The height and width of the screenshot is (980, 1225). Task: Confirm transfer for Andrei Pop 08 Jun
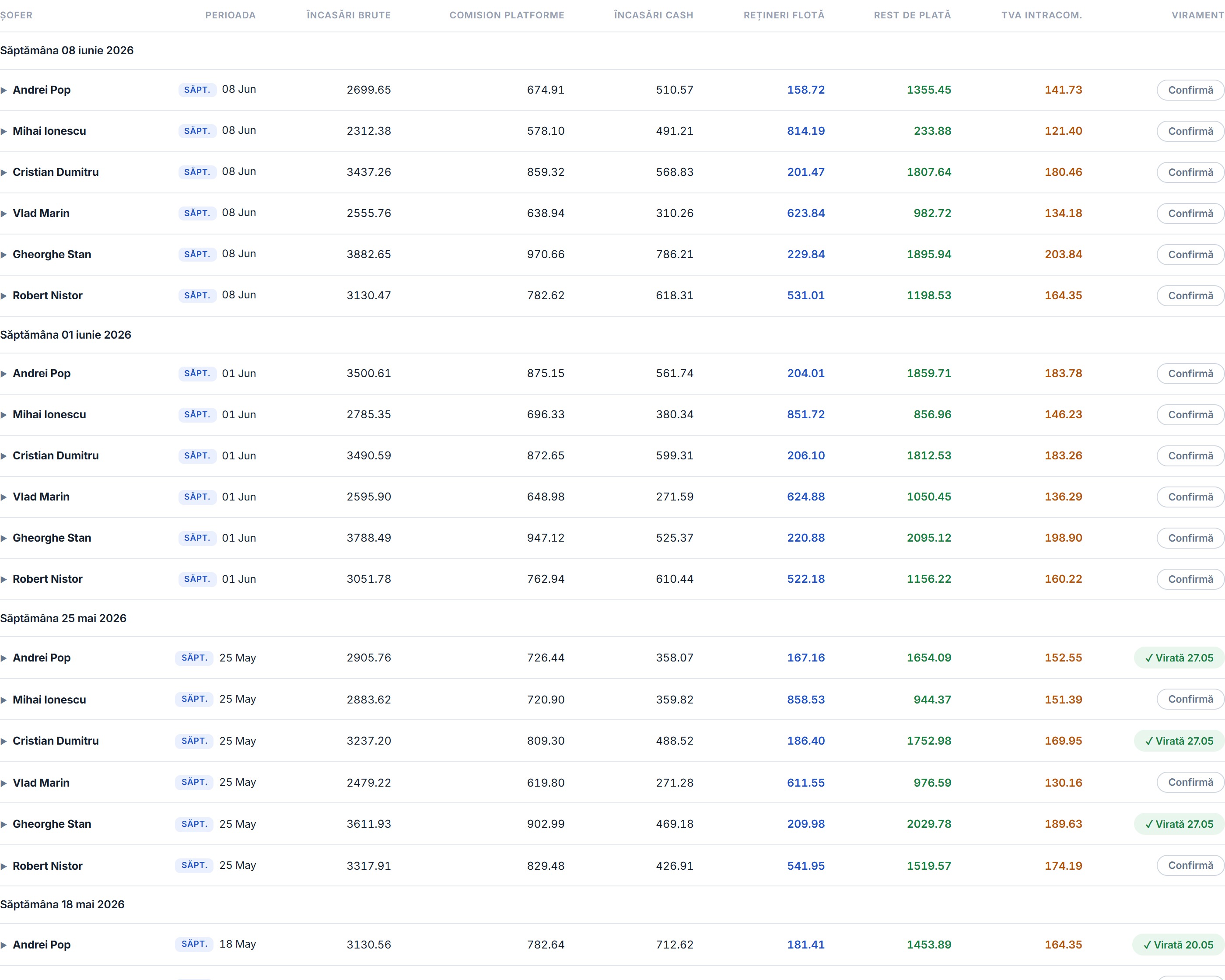(1190, 90)
